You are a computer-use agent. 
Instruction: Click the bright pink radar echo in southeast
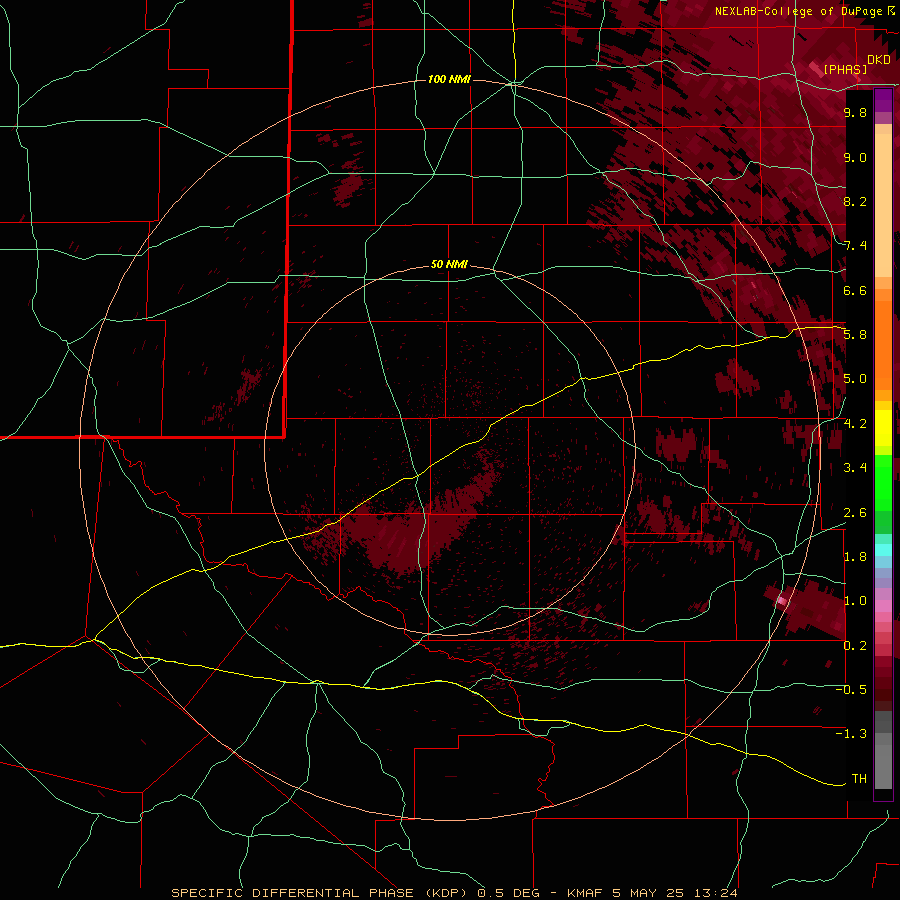pos(781,601)
